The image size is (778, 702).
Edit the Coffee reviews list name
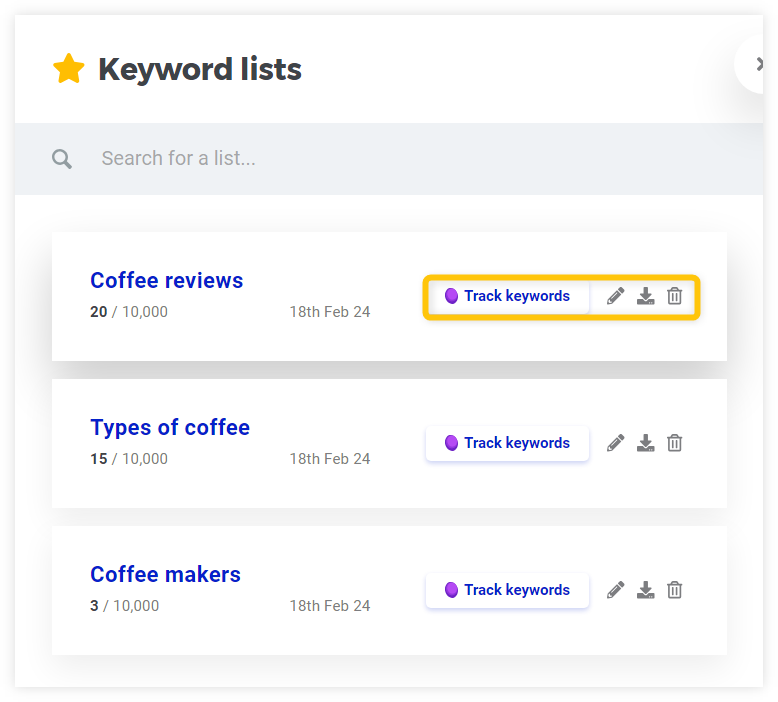point(616,296)
